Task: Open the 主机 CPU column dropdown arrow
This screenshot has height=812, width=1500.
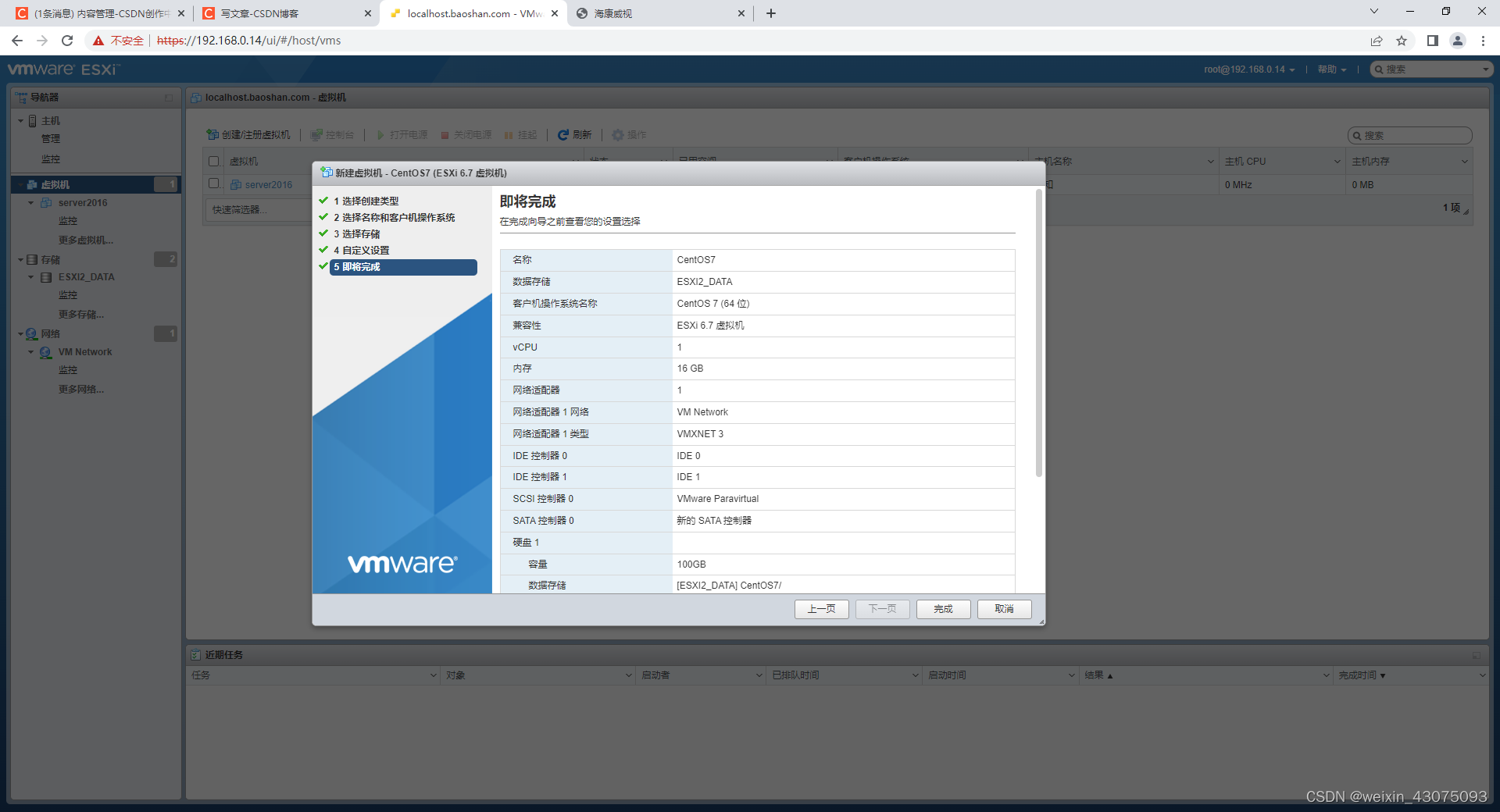Action: click(1337, 162)
